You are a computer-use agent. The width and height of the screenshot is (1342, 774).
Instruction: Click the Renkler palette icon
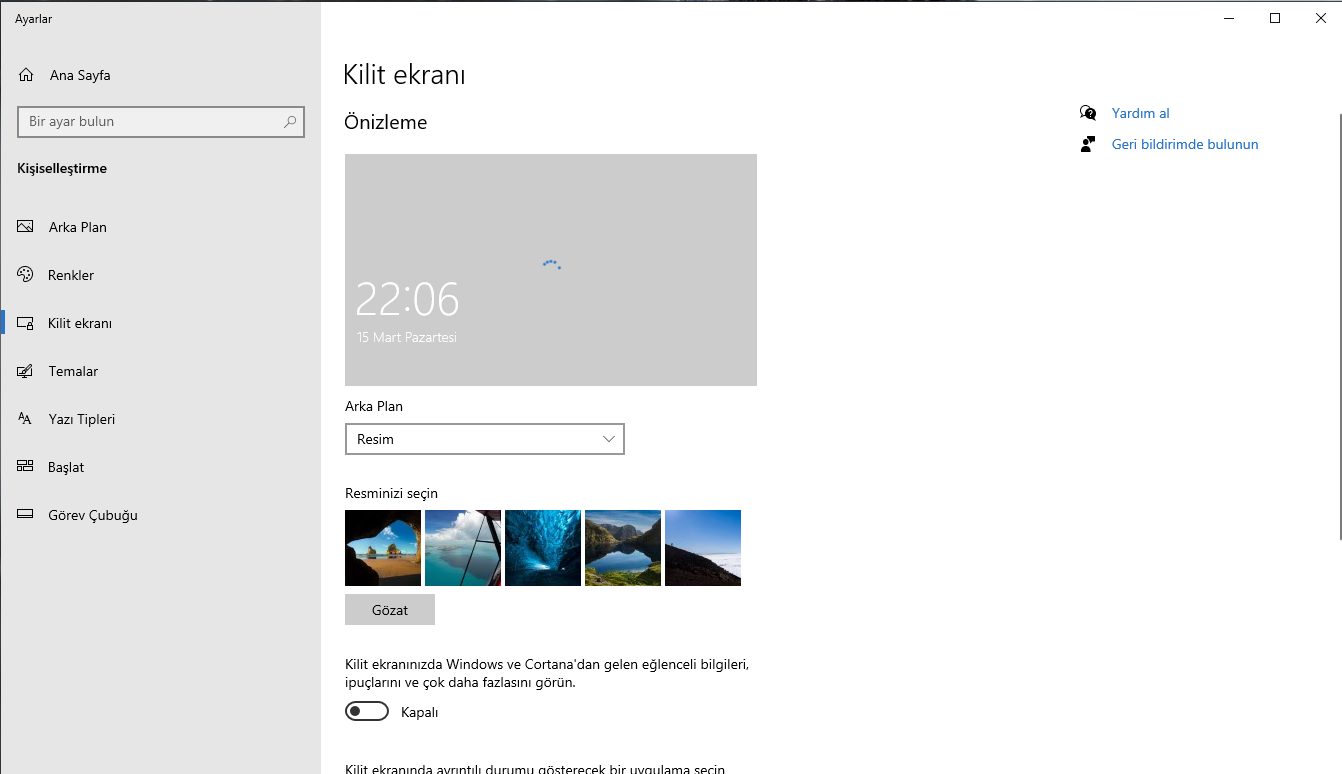pos(26,275)
